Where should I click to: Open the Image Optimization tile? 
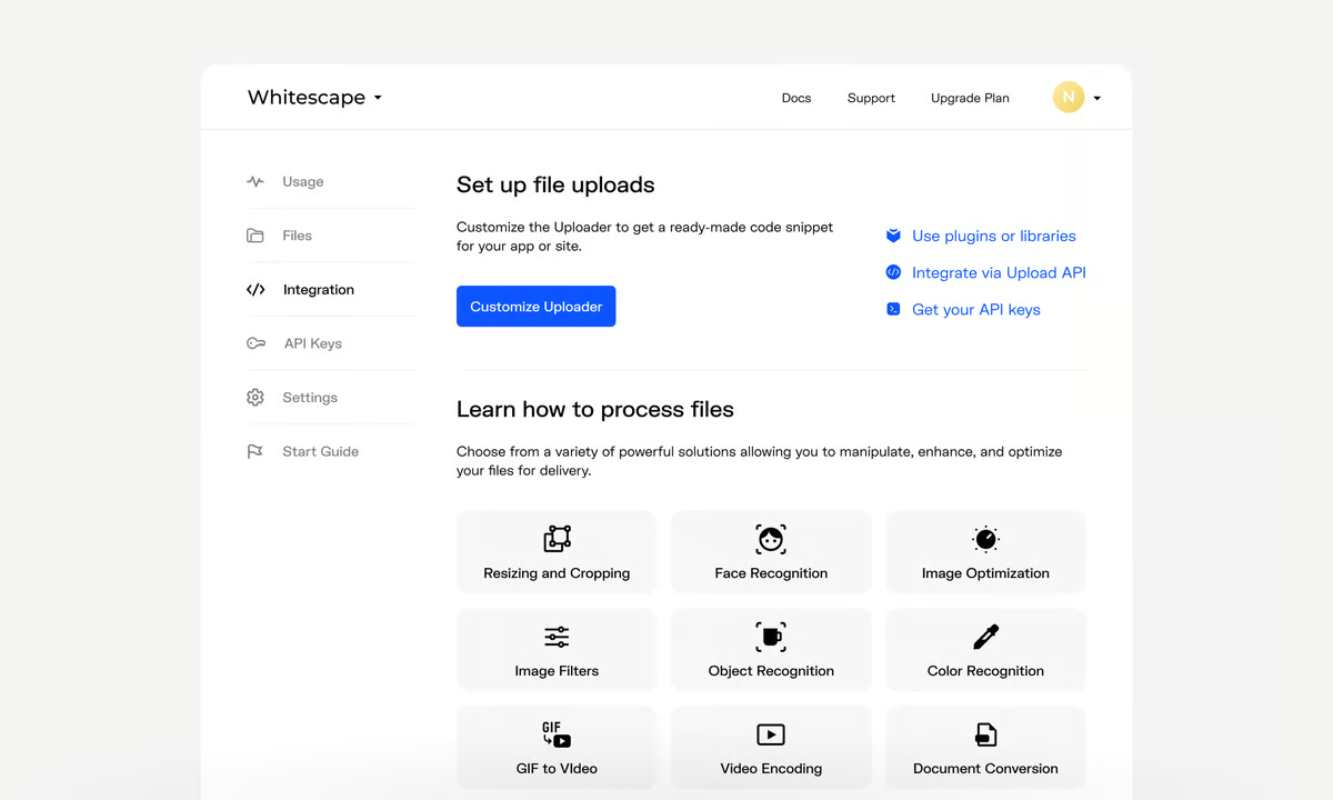pyautogui.click(x=985, y=552)
